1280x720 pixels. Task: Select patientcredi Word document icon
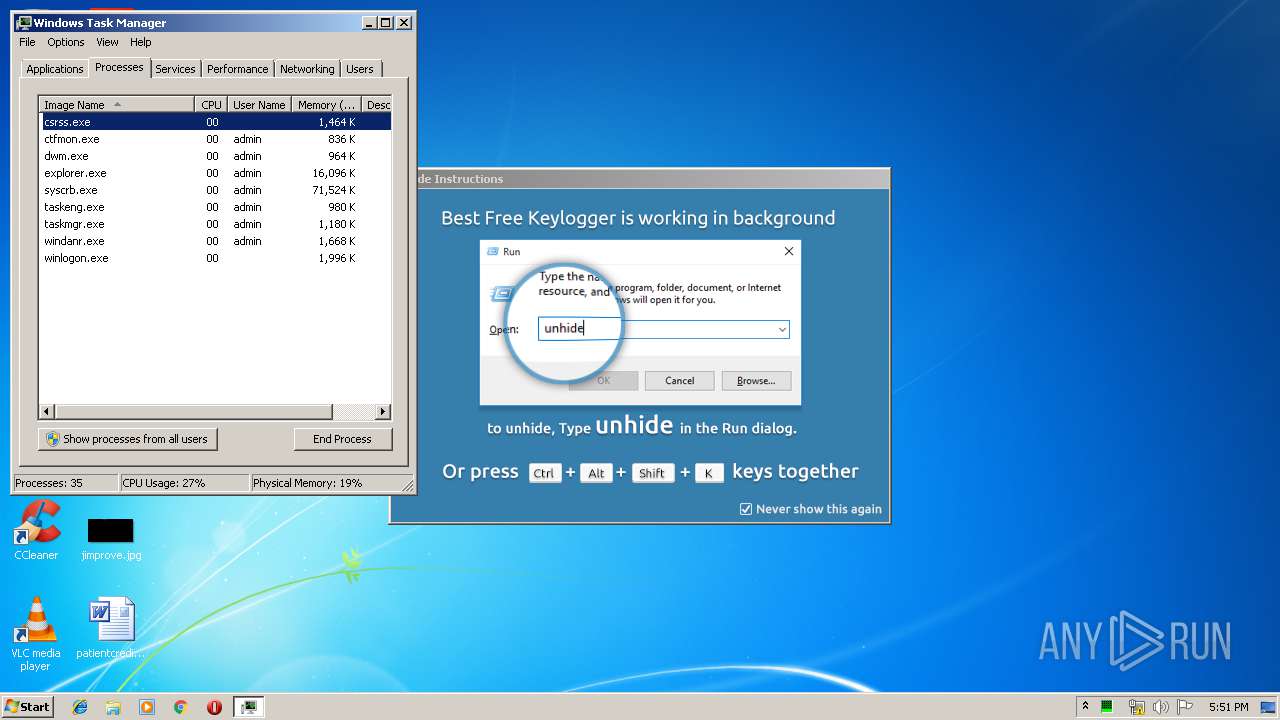tap(111, 628)
